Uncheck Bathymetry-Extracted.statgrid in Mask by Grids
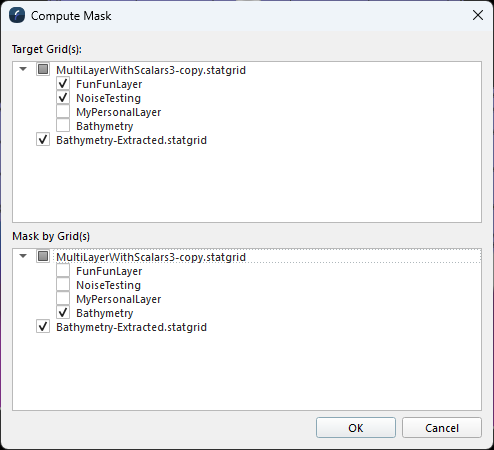 (43, 327)
